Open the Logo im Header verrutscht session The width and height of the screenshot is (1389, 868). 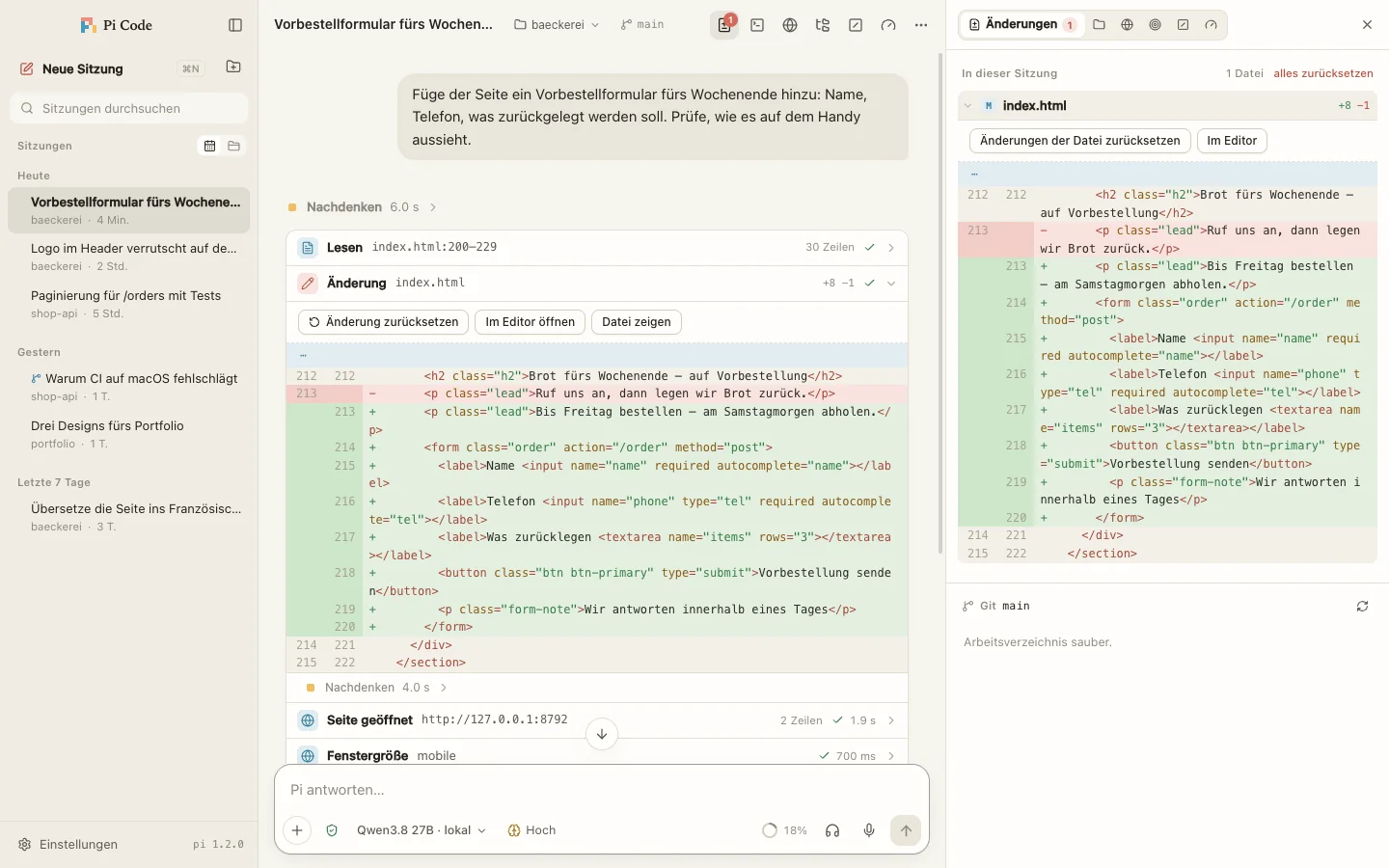128,257
